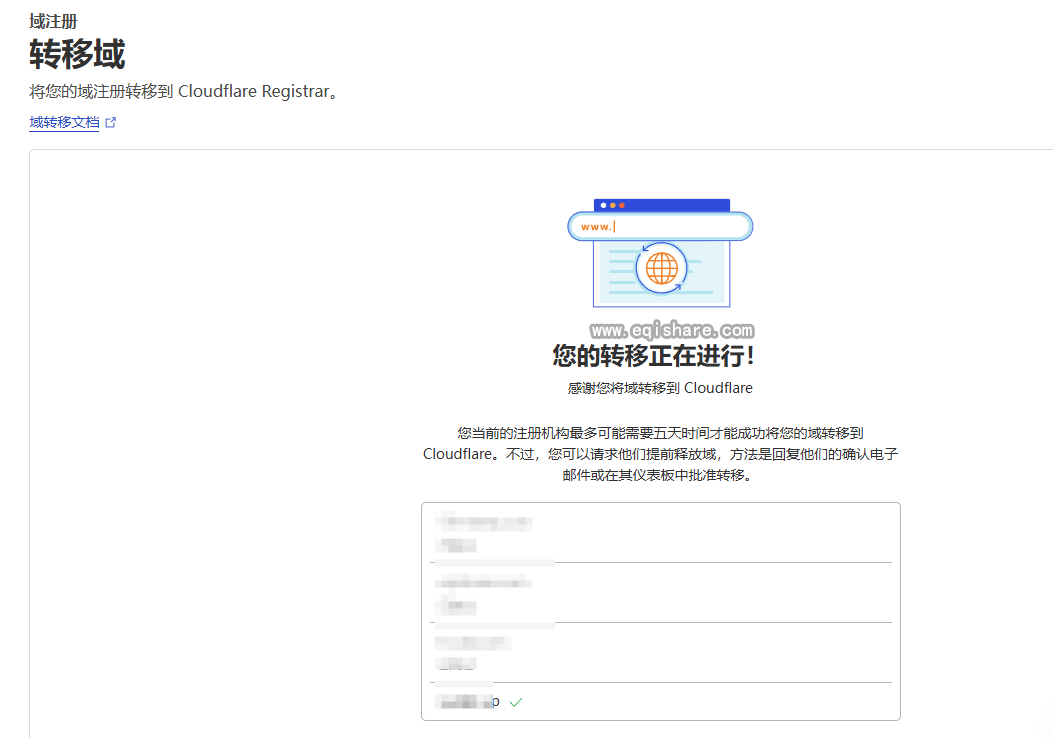Click the www.eqishare.com watermark text
1053x738 pixels.
tap(671, 329)
